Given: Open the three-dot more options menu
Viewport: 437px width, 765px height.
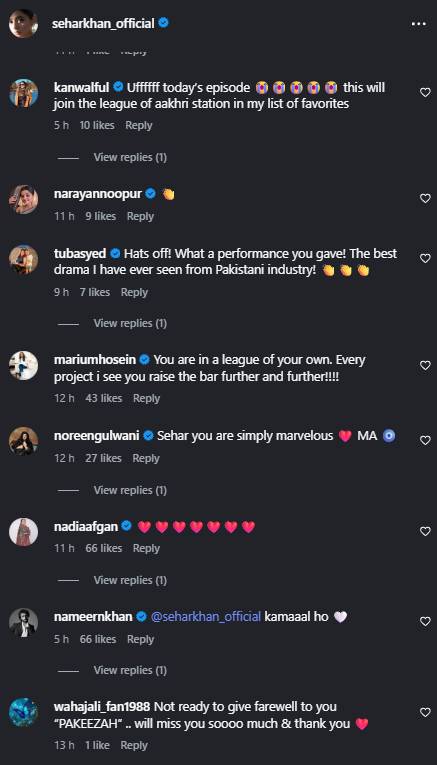Looking at the screenshot, I should click(419, 24).
